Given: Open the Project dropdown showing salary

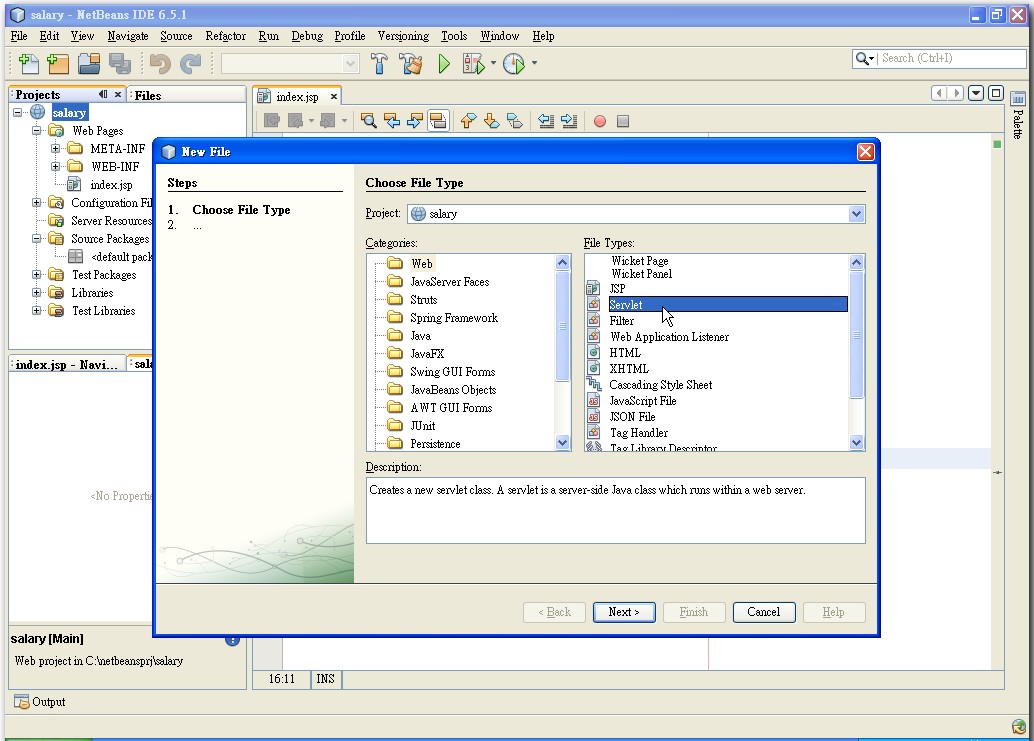Looking at the screenshot, I should [x=855, y=213].
